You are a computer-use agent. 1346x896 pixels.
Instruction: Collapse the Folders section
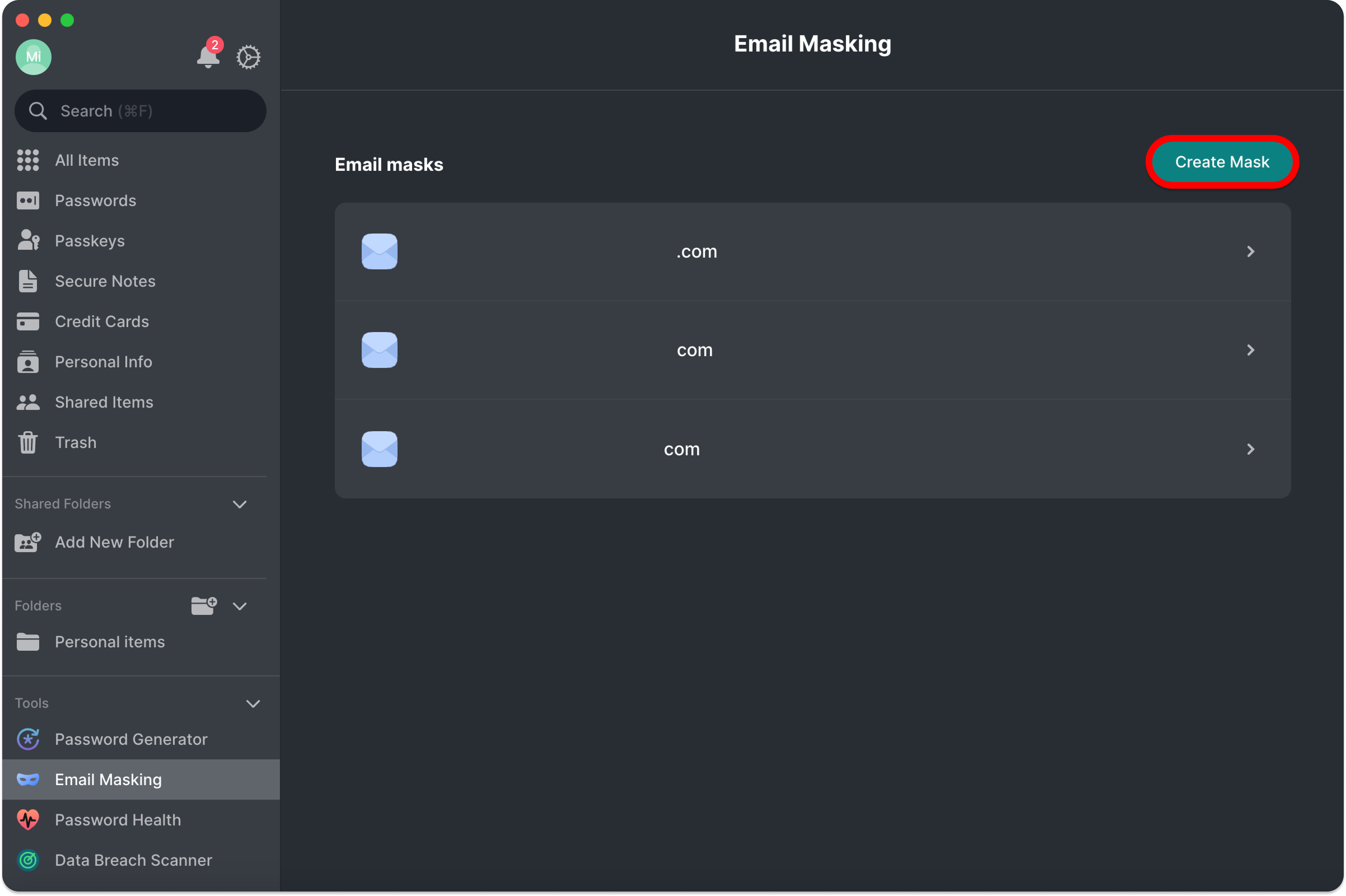(x=239, y=606)
